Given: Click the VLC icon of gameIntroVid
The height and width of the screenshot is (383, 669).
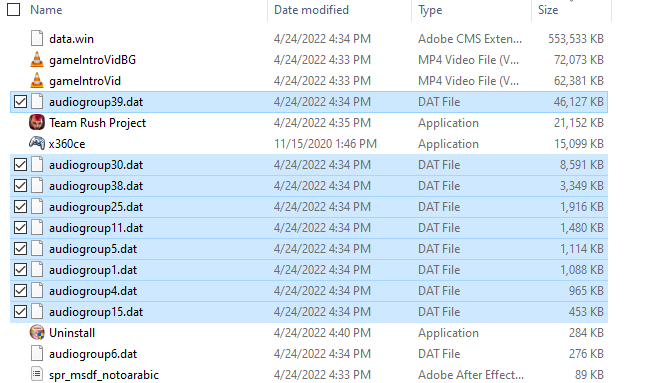Looking at the screenshot, I should tap(37, 80).
